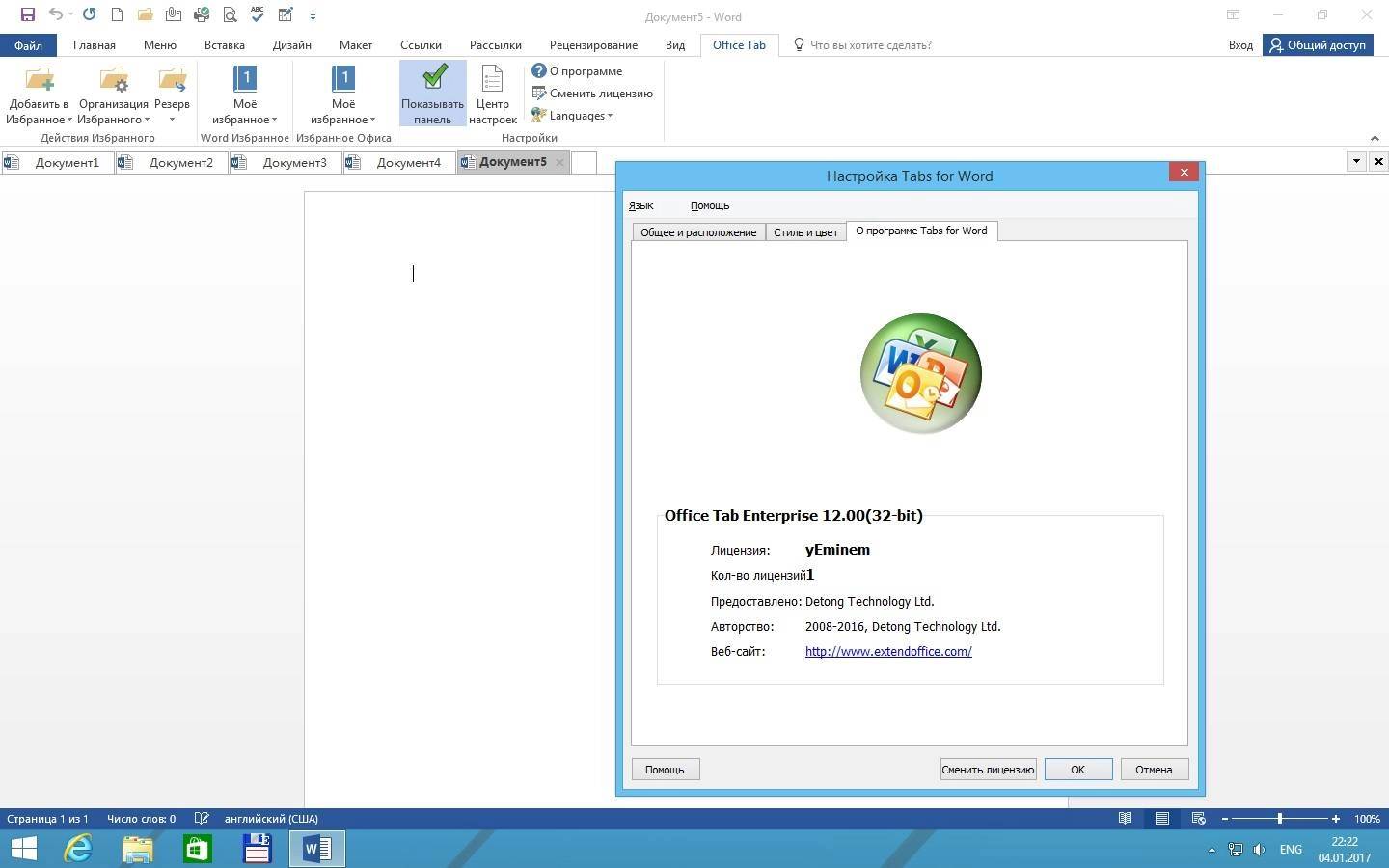Open a file with the folder icon
1389x868 pixels.
[145, 15]
